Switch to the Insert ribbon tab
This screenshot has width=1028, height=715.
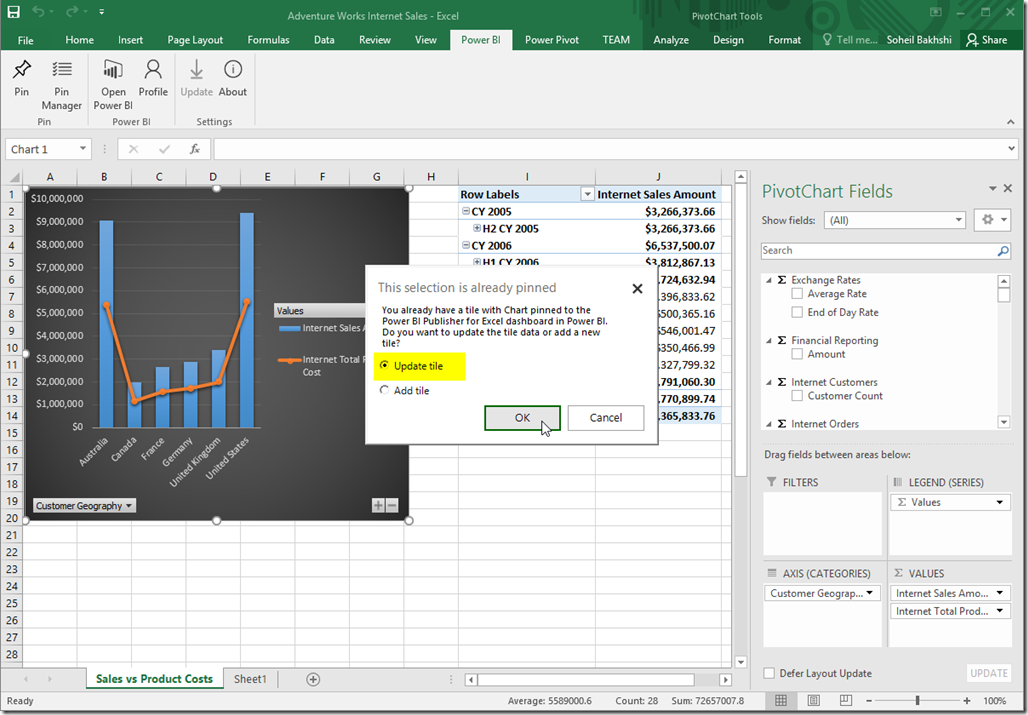(130, 40)
